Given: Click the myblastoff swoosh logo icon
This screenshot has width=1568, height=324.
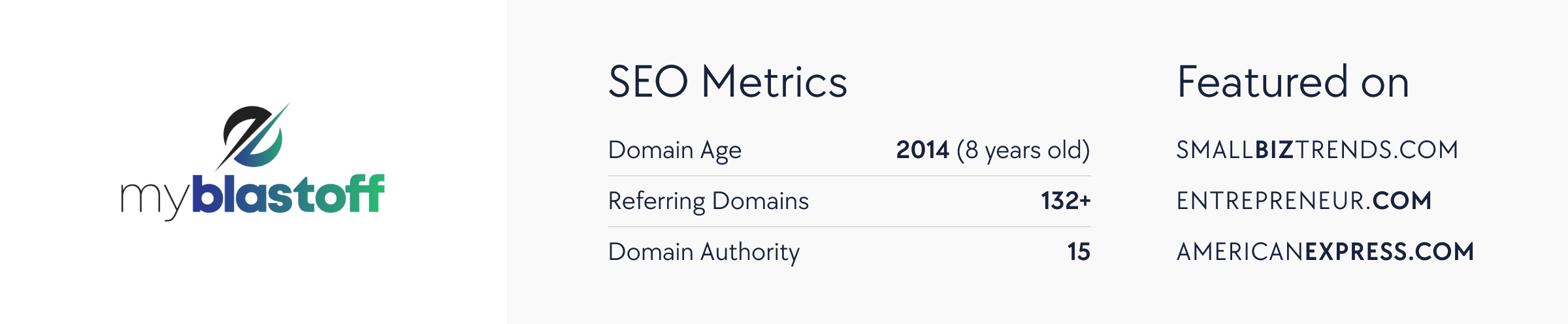Looking at the screenshot, I should (x=253, y=136).
